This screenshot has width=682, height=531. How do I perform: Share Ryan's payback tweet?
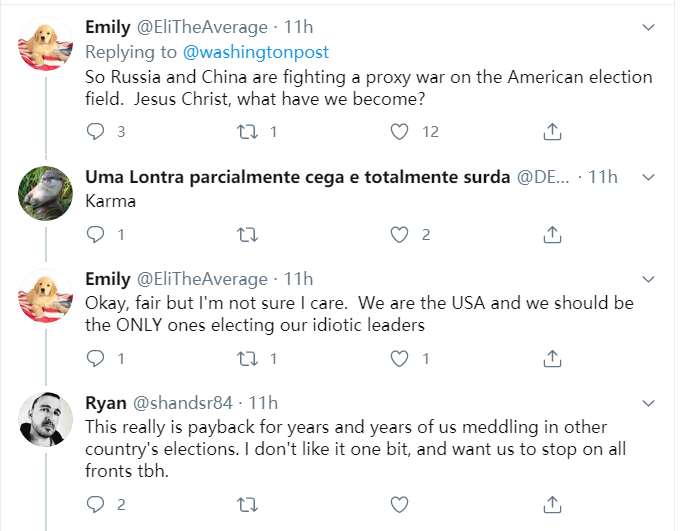coord(551,503)
